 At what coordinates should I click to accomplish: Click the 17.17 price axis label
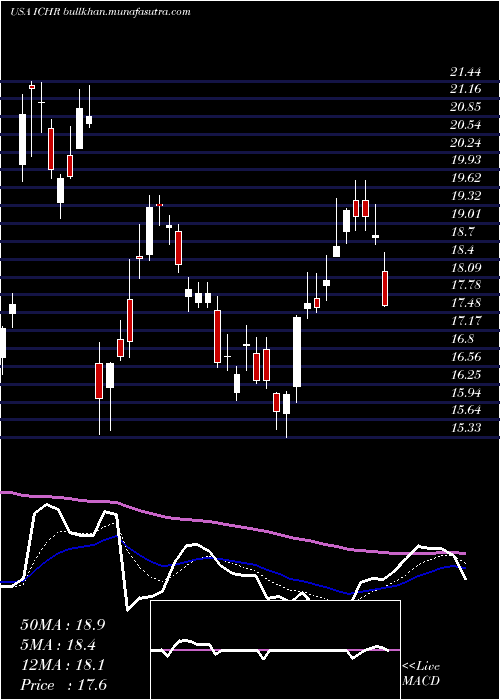point(466,321)
